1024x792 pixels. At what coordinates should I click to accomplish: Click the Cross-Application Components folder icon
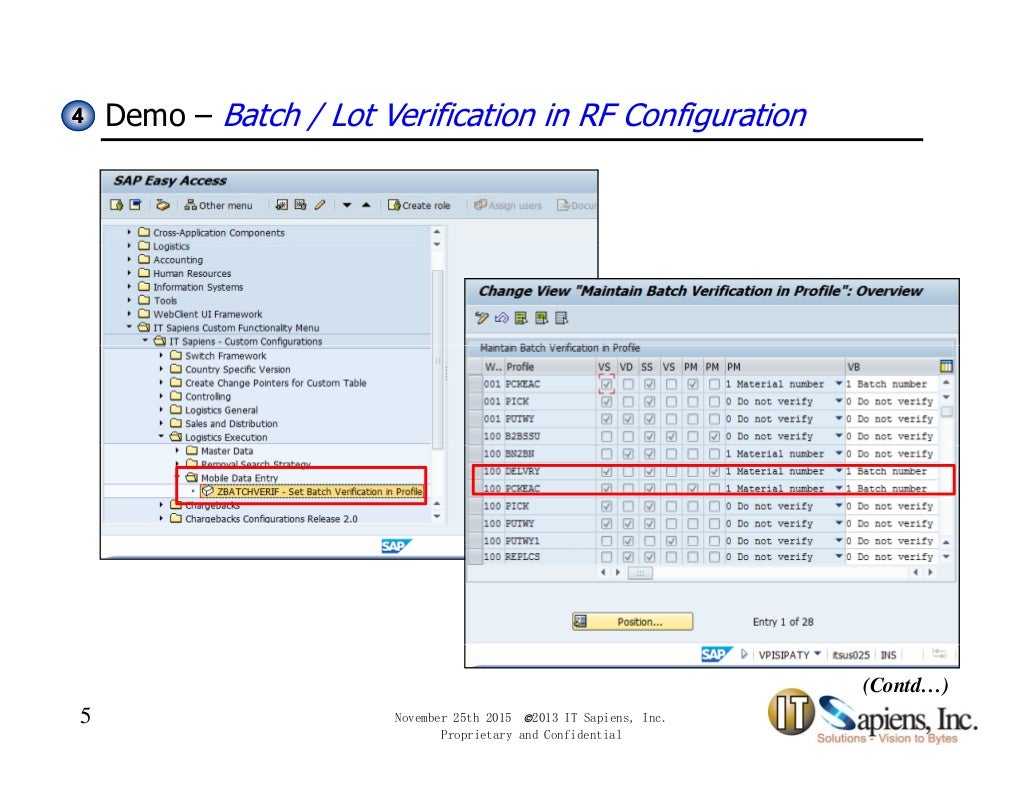point(144,232)
